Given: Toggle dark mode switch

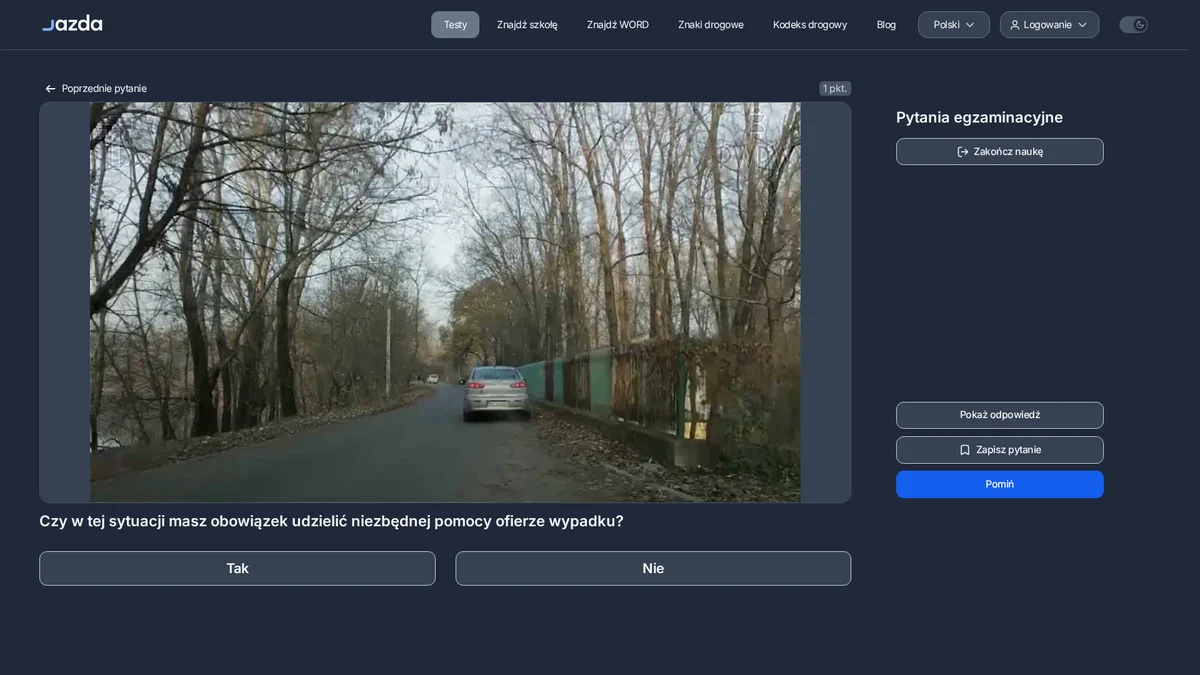Looking at the screenshot, I should coord(1133,25).
